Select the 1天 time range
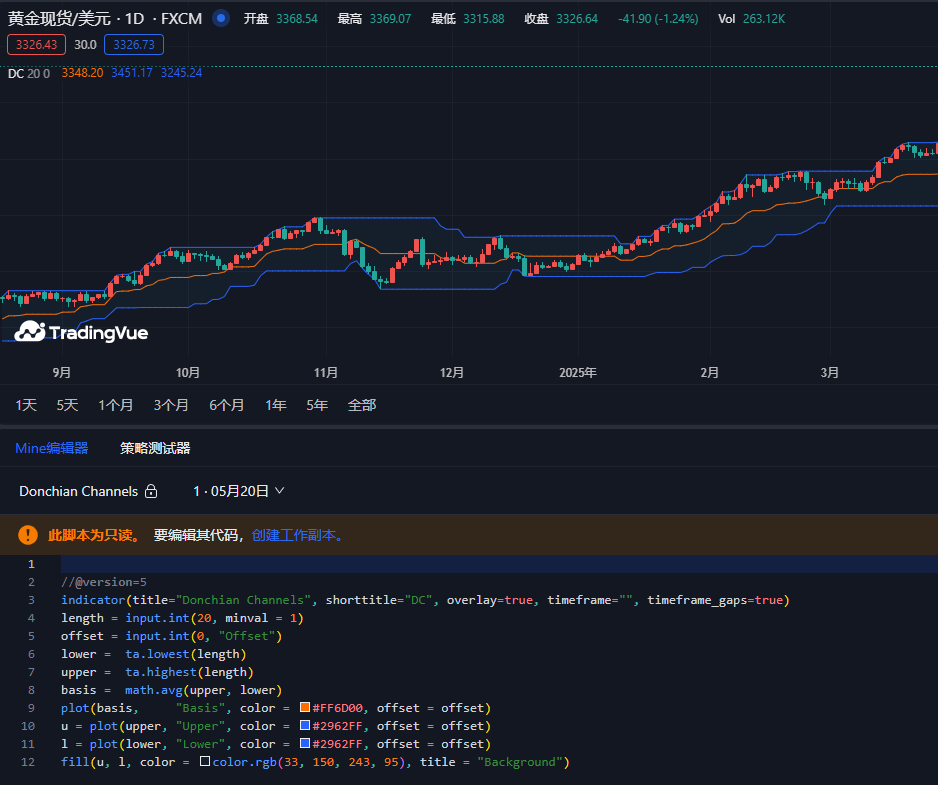This screenshot has width=938, height=785. point(26,405)
